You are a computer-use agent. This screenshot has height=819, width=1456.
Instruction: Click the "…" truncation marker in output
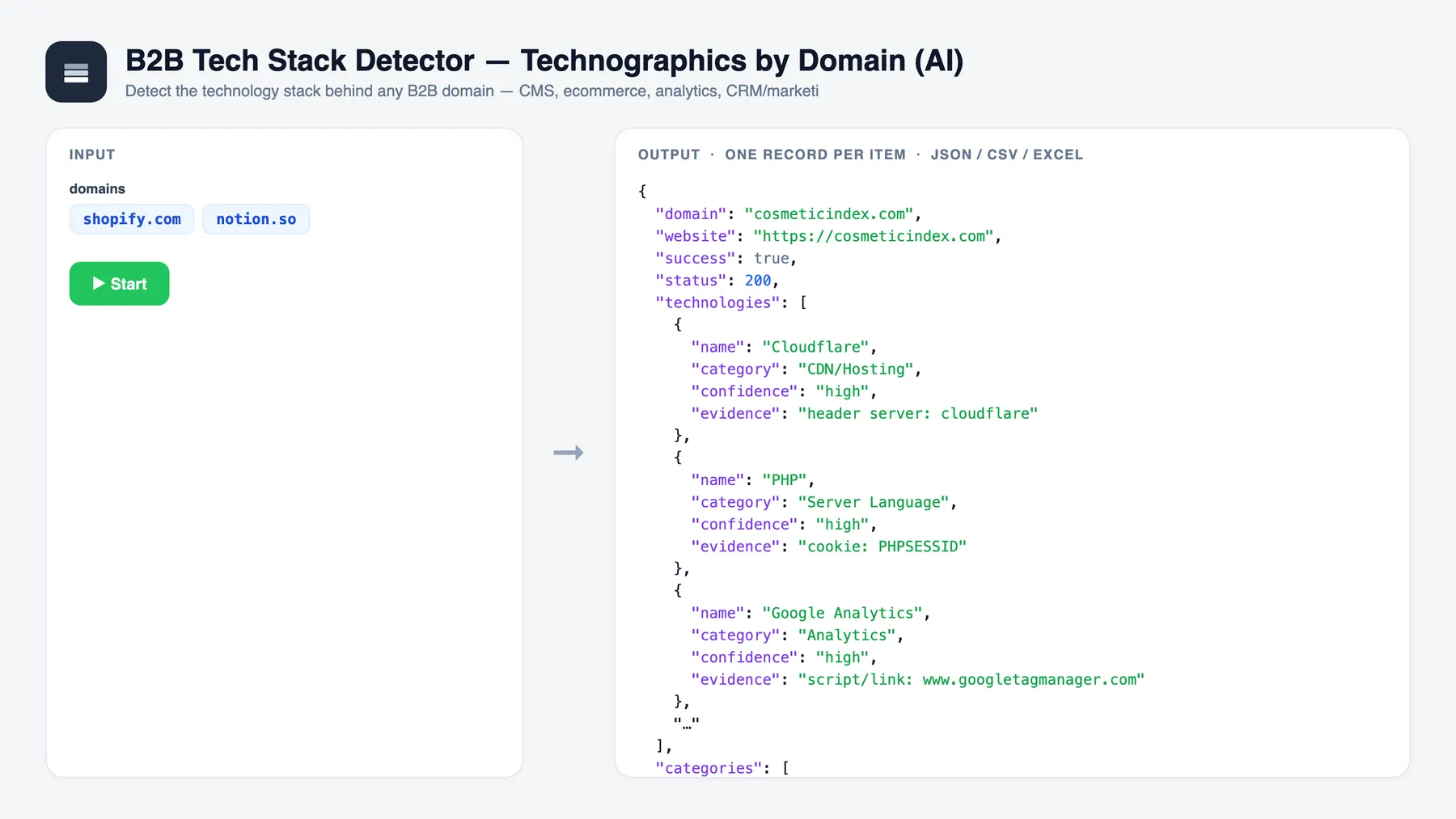(687, 724)
